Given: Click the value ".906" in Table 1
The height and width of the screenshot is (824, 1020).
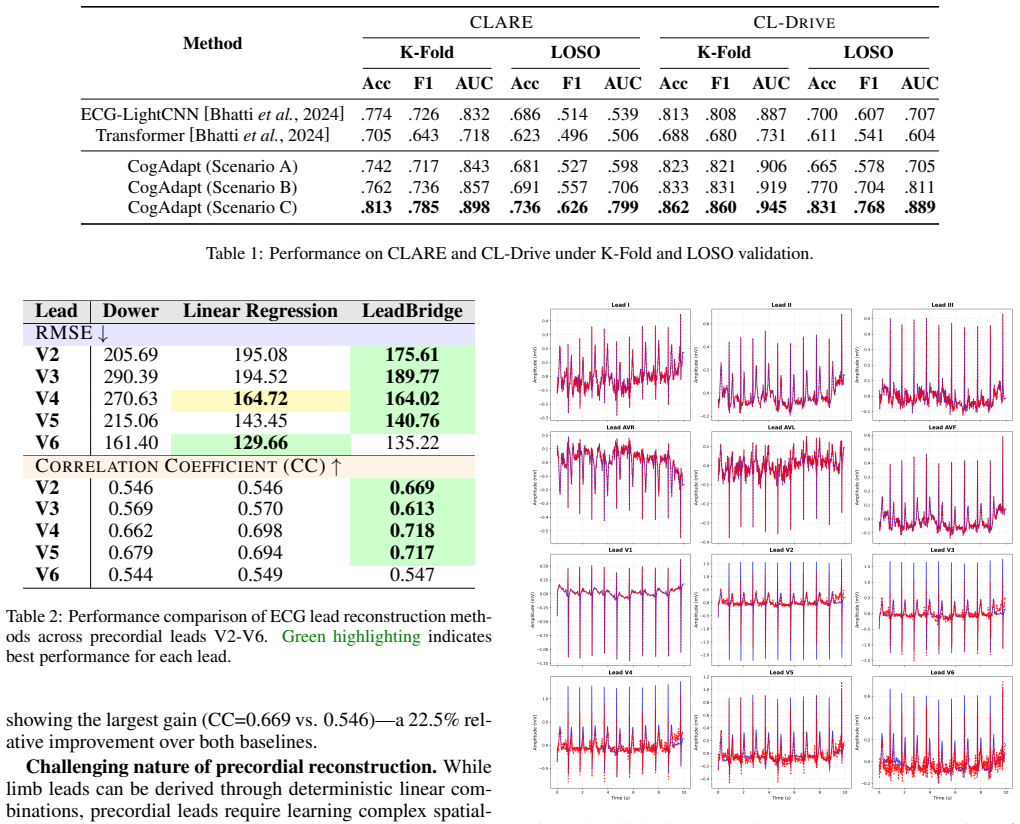Looking at the screenshot, I should tap(771, 166).
